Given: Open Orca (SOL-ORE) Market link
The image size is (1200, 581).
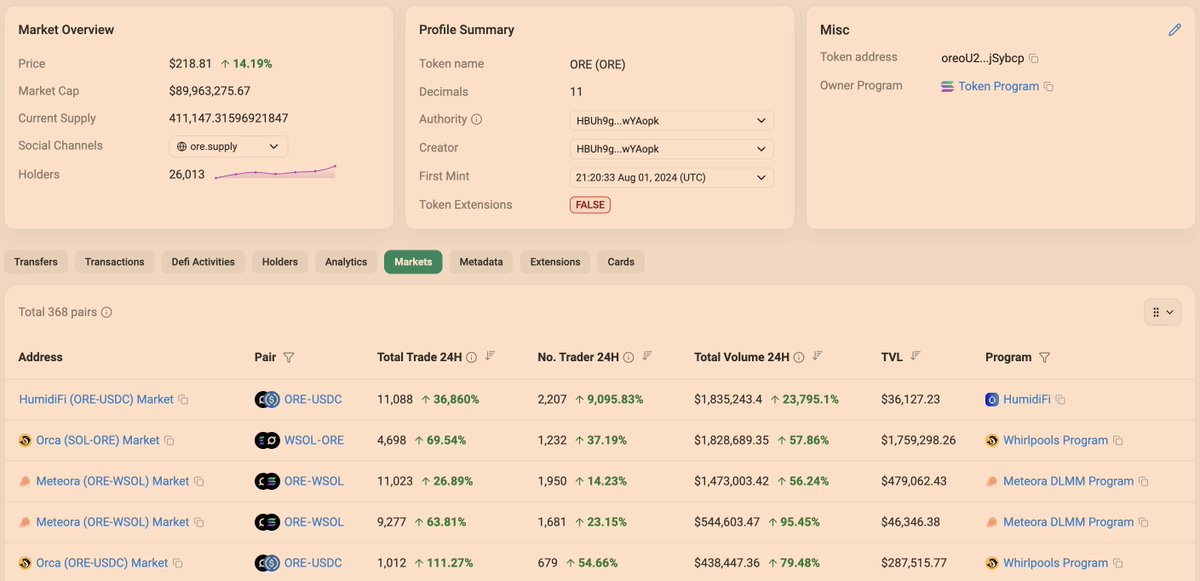Looking at the screenshot, I should pos(97,440).
